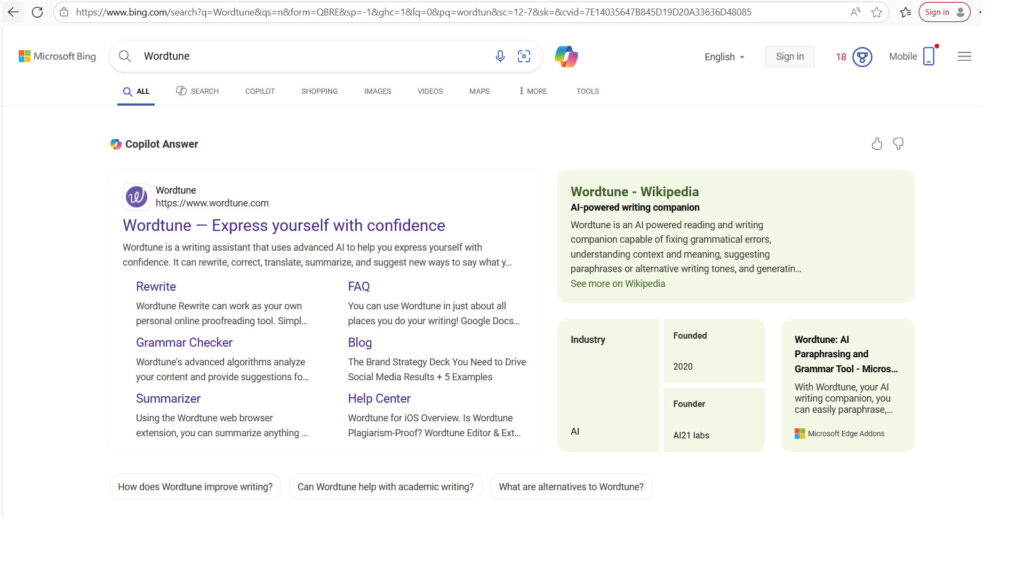Image resolution: width=1024 pixels, height=576 pixels.
Task: Click See more on Wikipedia
Action: coord(618,283)
